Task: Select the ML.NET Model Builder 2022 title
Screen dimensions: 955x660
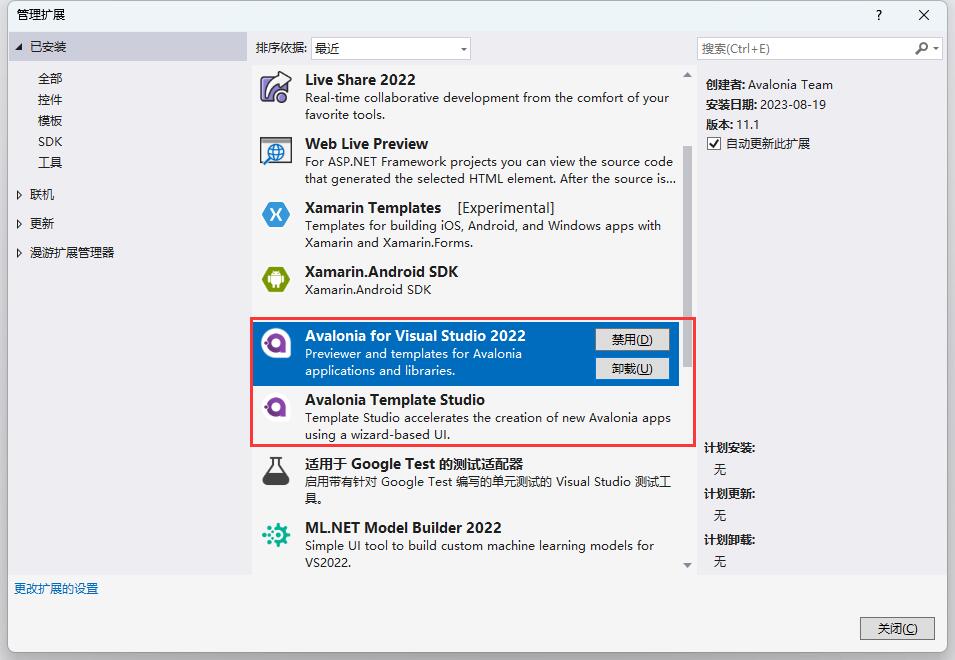Action: 403,528
